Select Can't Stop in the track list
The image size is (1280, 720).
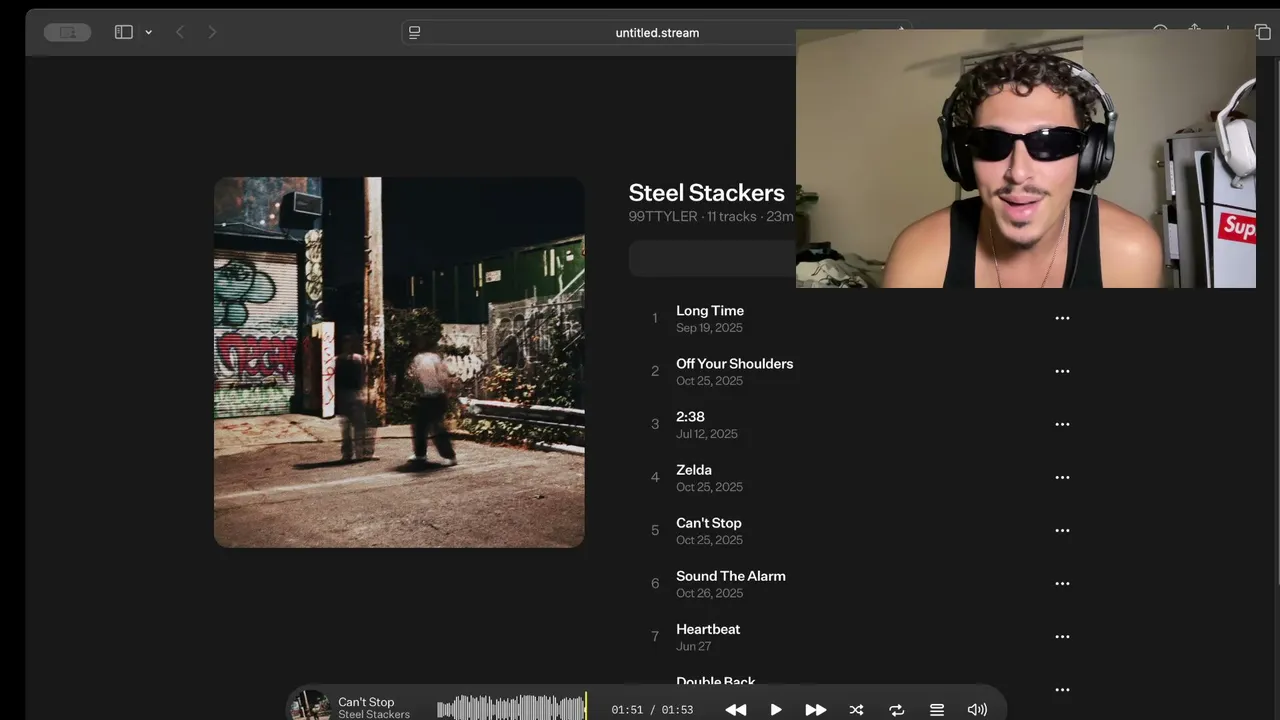709,523
